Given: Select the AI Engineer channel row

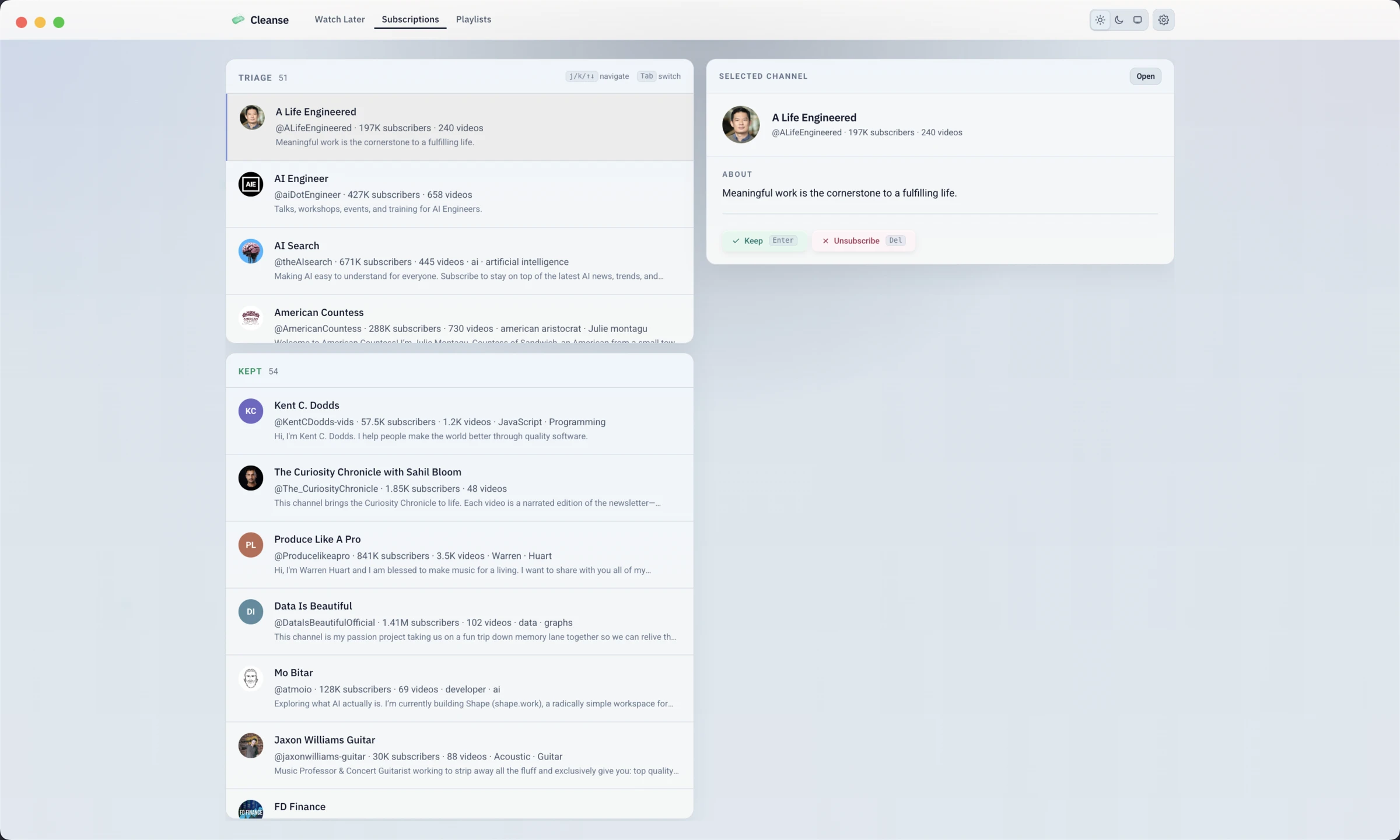Looking at the screenshot, I should click(x=460, y=194).
